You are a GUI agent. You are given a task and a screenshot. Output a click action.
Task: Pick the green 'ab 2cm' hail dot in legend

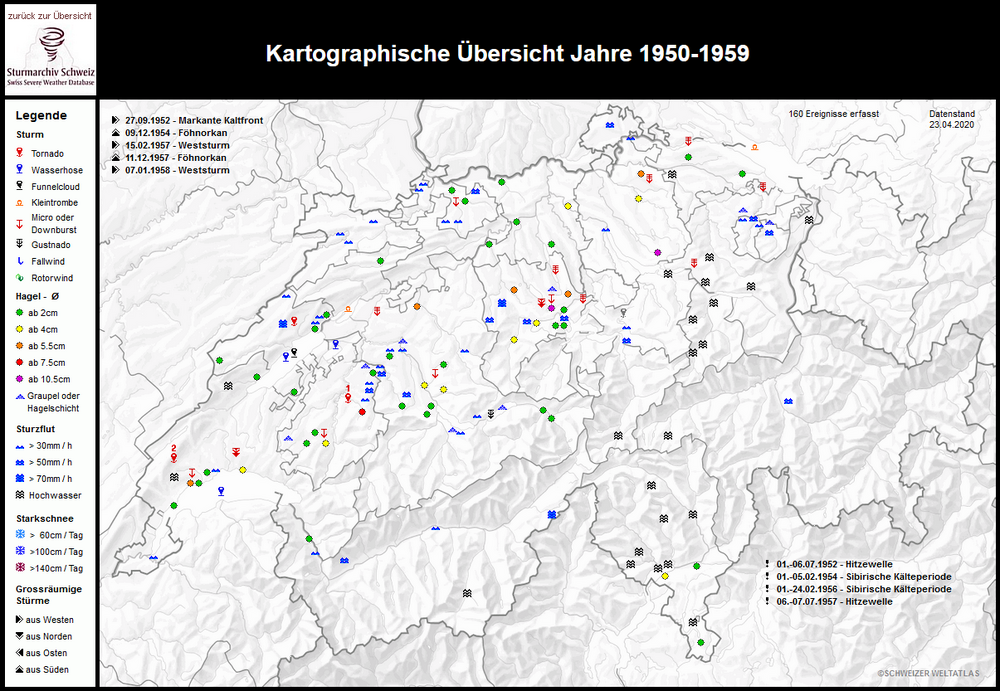(x=20, y=313)
